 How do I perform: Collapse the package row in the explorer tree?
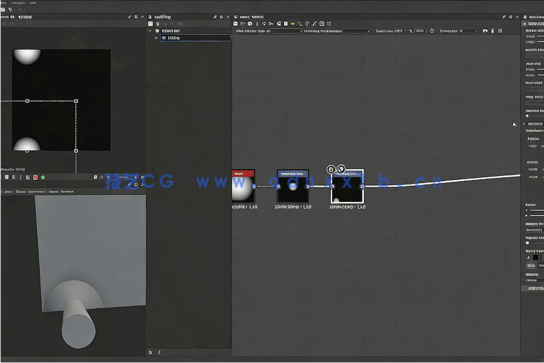[150, 31]
